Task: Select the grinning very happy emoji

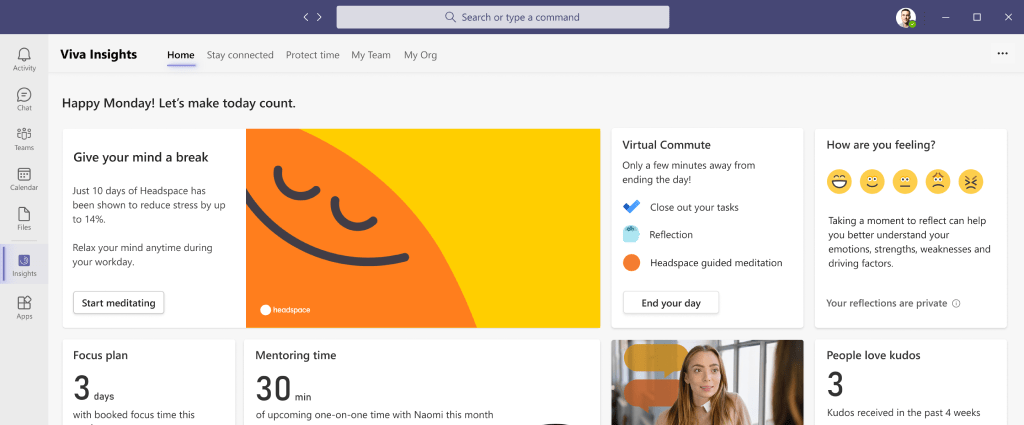Action: click(x=839, y=181)
